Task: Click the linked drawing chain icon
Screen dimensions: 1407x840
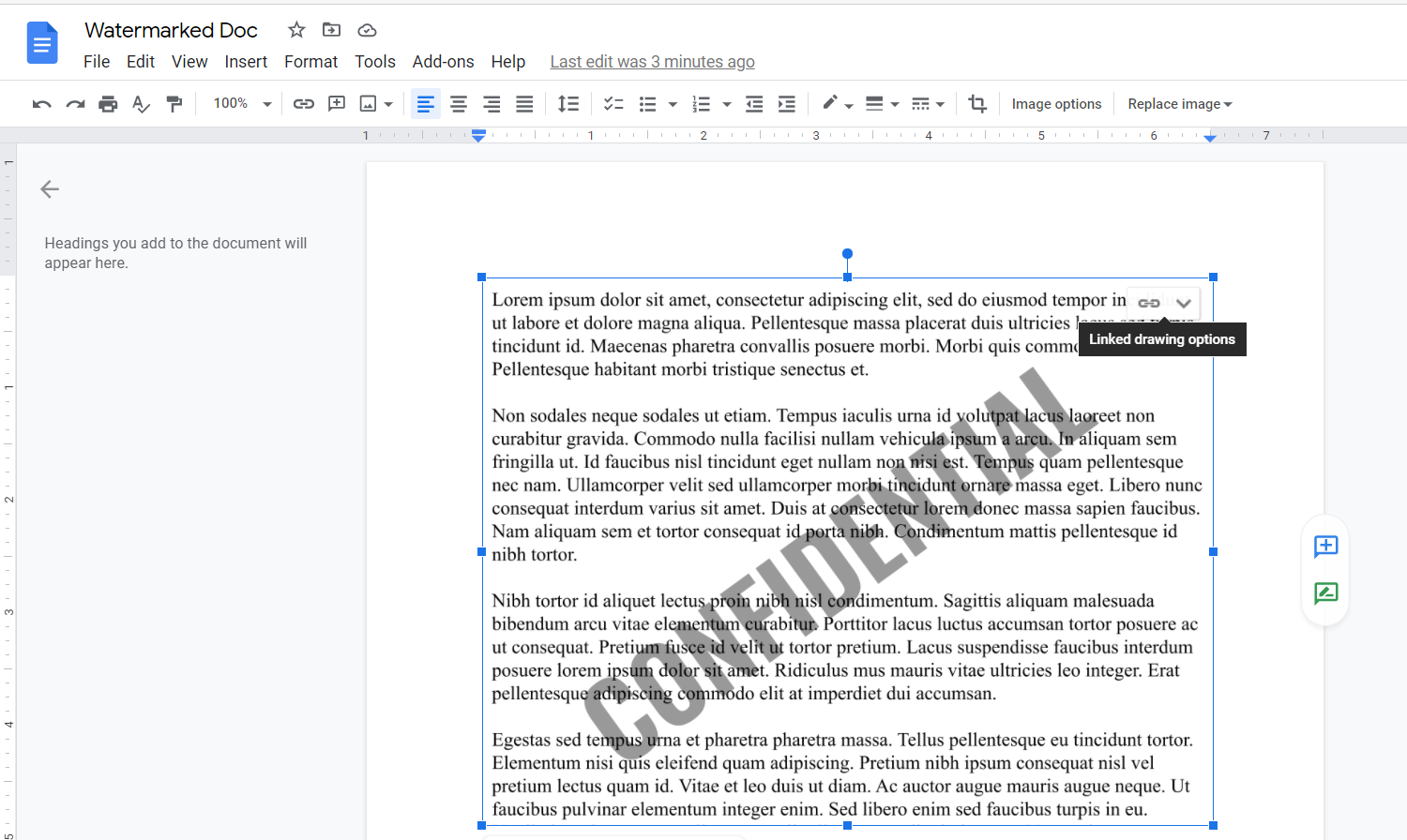Action: click(x=1149, y=303)
